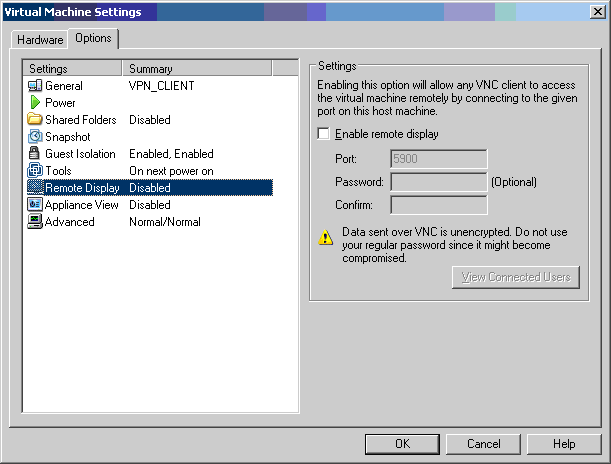Click the Guest Isolation lock icon

click(35, 154)
